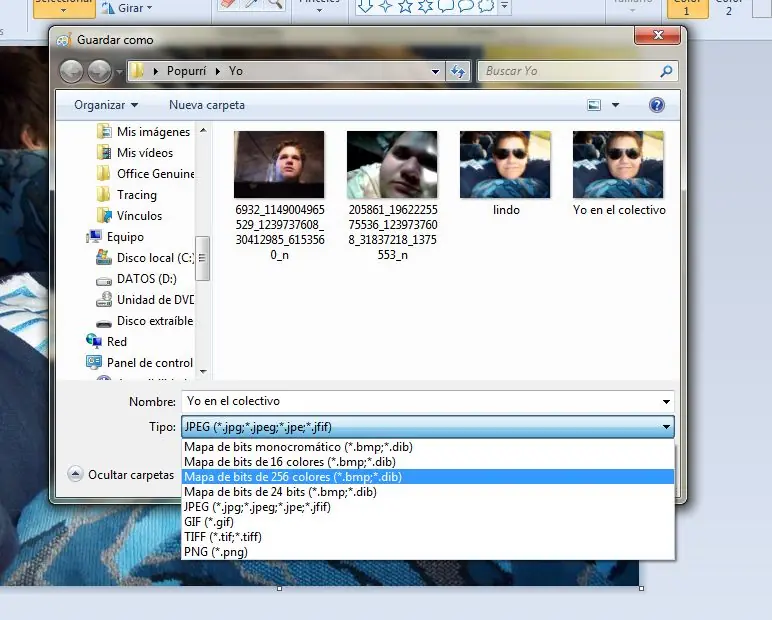Click the refresh button next to address bar
This screenshot has width=772, height=620.
(x=458, y=71)
